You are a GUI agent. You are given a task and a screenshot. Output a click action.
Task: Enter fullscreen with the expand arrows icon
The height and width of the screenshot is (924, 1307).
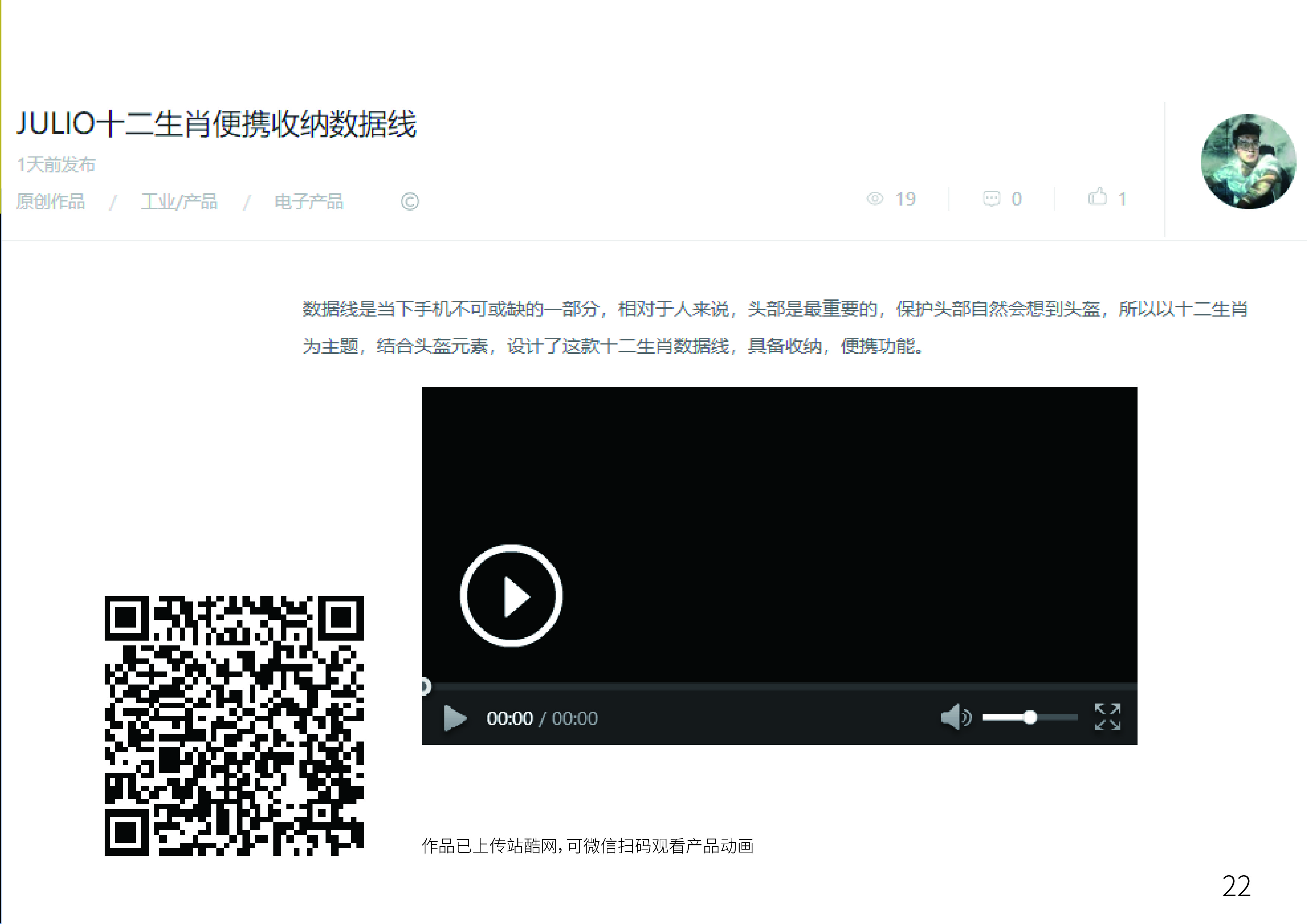[x=1107, y=717]
